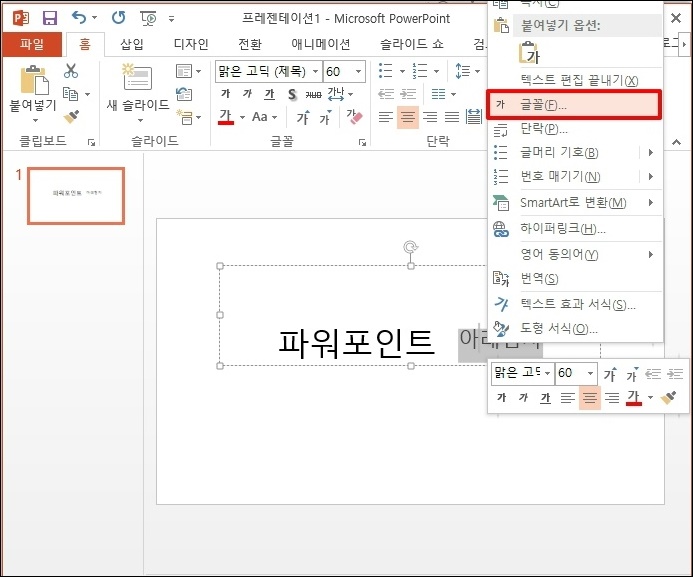The image size is (693, 577).
Task: Start slideshow from beginning icon
Action: click(x=148, y=19)
